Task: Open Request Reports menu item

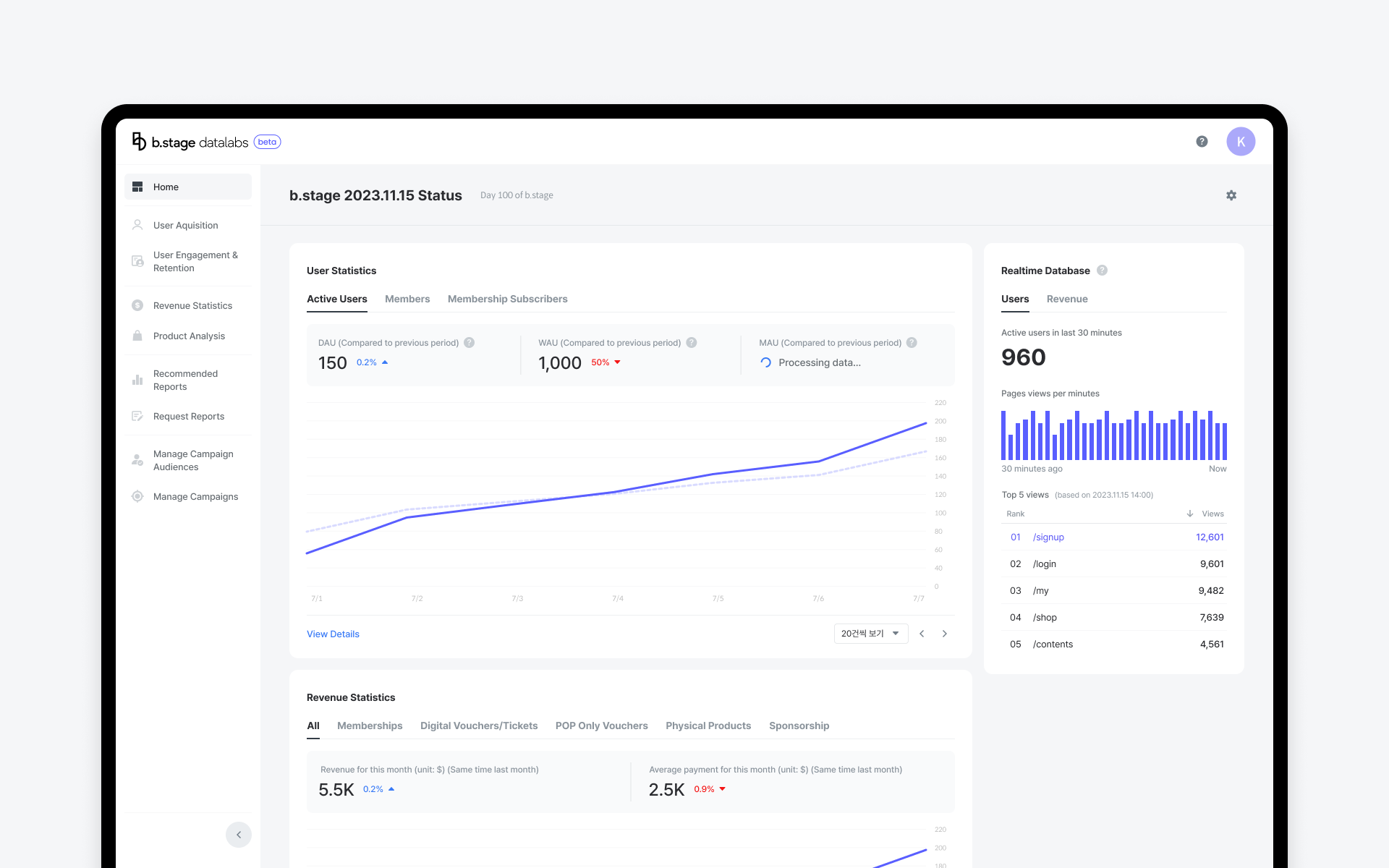Action: point(188,416)
